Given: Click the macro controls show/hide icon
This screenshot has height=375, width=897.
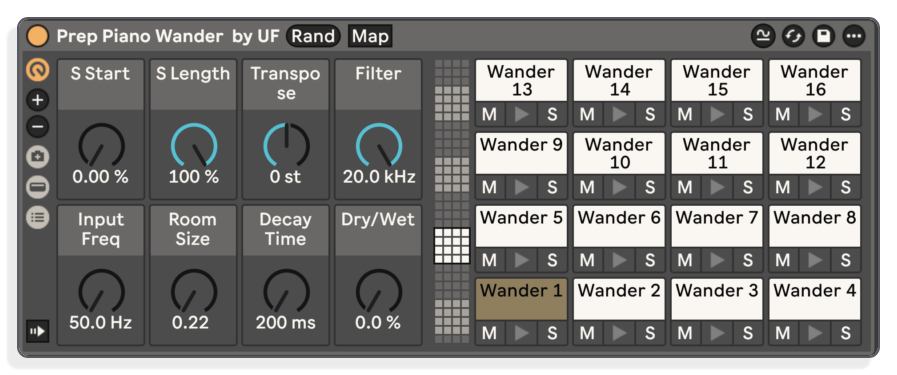Looking at the screenshot, I should tap(38, 70).
